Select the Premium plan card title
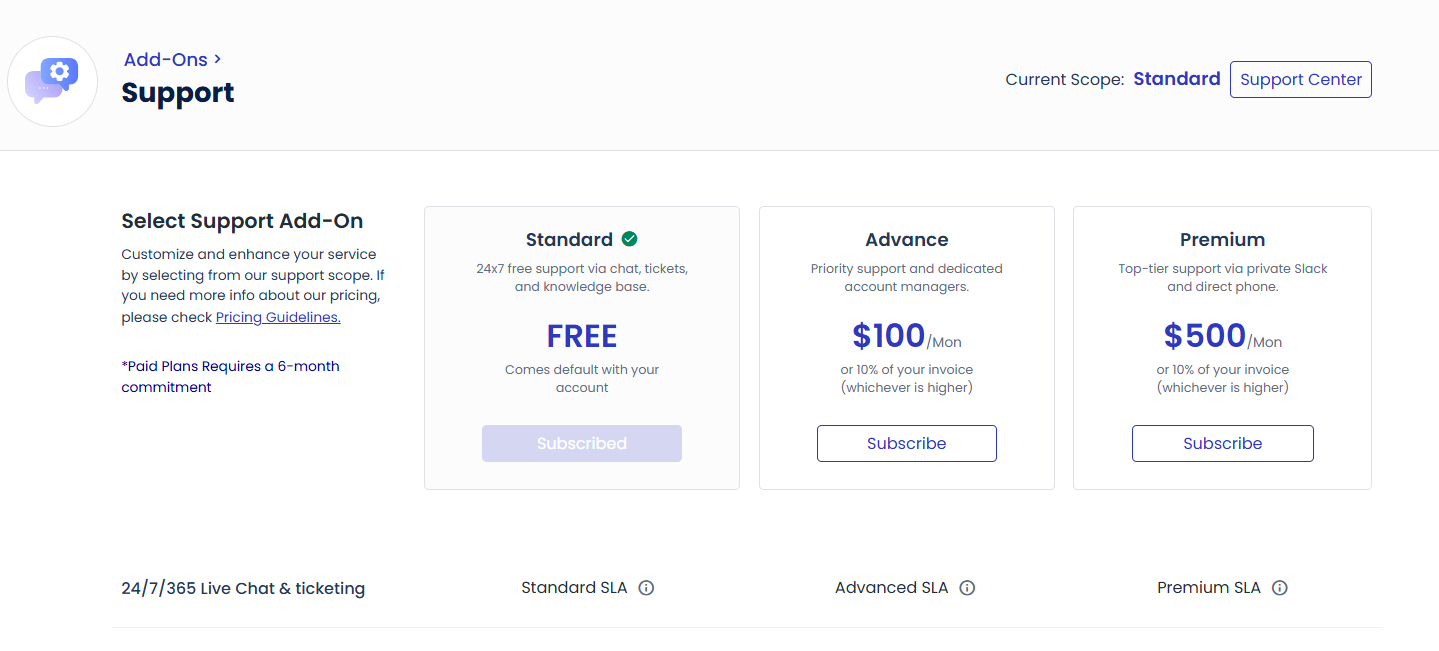This screenshot has width=1439, height=651. (1222, 240)
